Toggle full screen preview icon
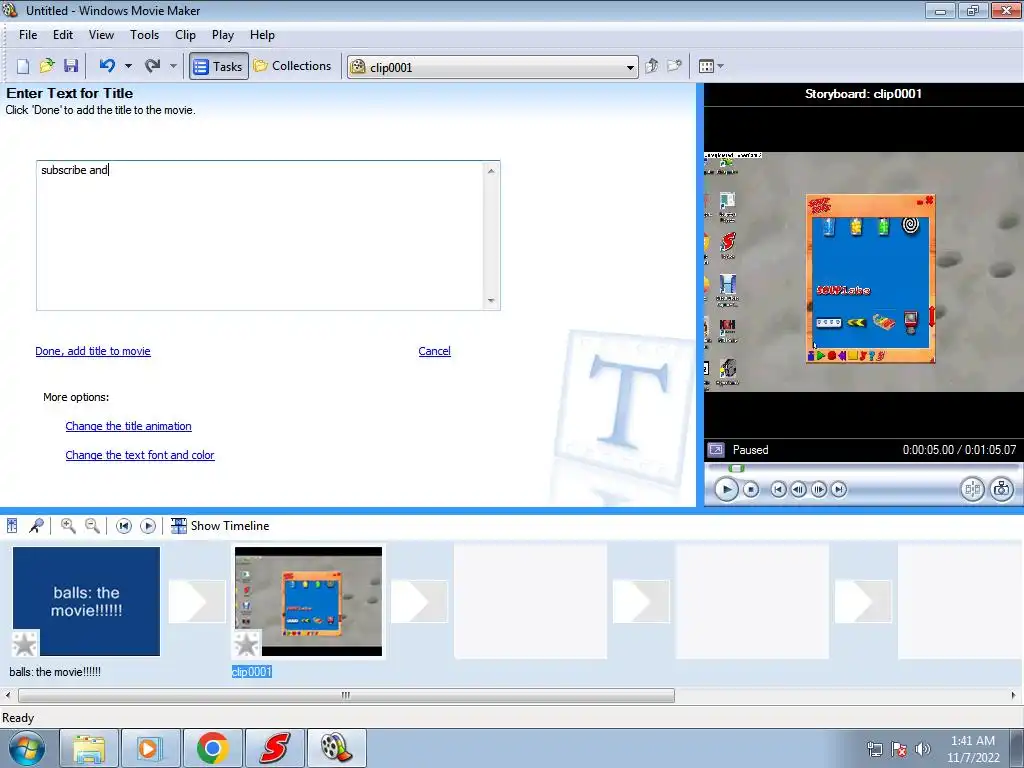This screenshot has width=1024, height=768. click(x=716, y=450)
